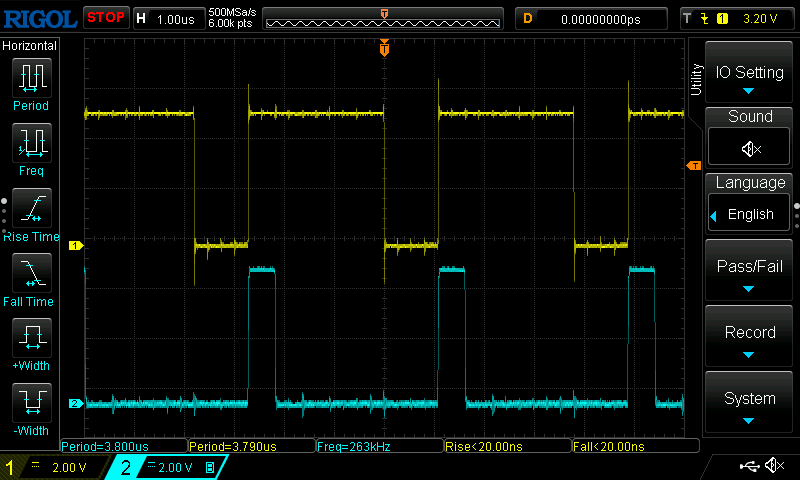Choose the Fall Time measurement icon

tap(31, 273)
